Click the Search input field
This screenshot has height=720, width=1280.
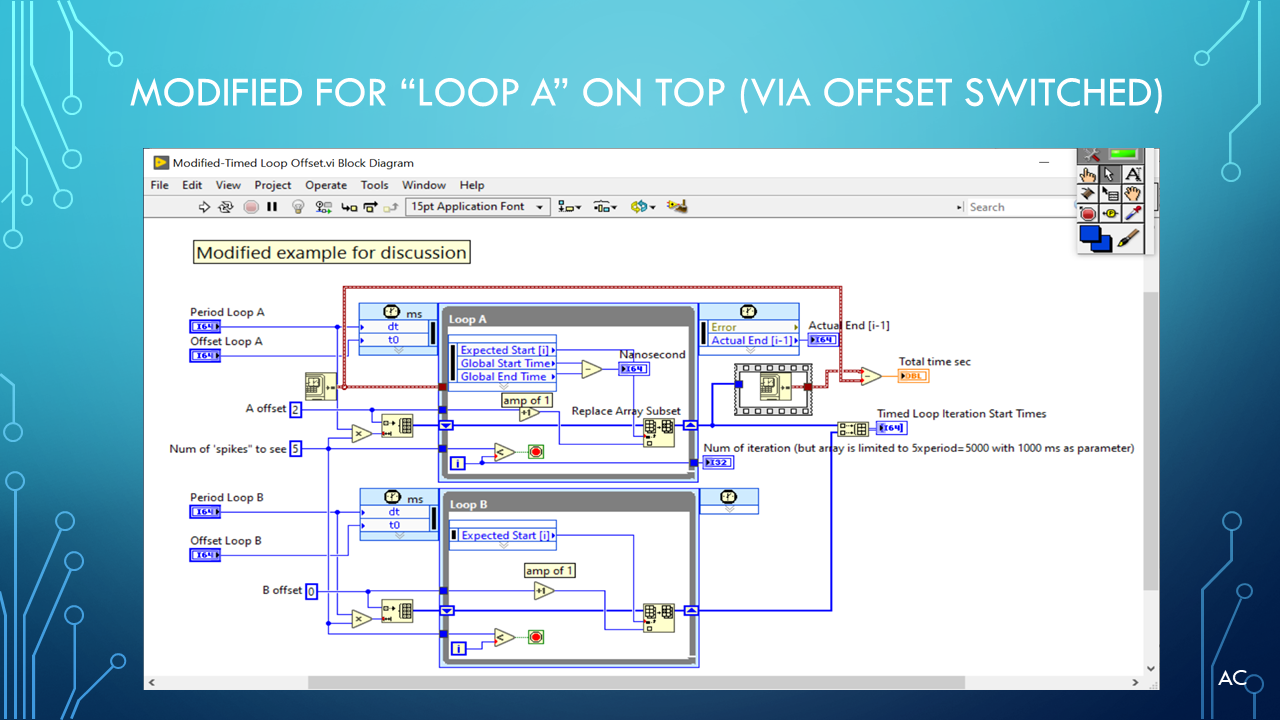click(x=1015, y=207)
